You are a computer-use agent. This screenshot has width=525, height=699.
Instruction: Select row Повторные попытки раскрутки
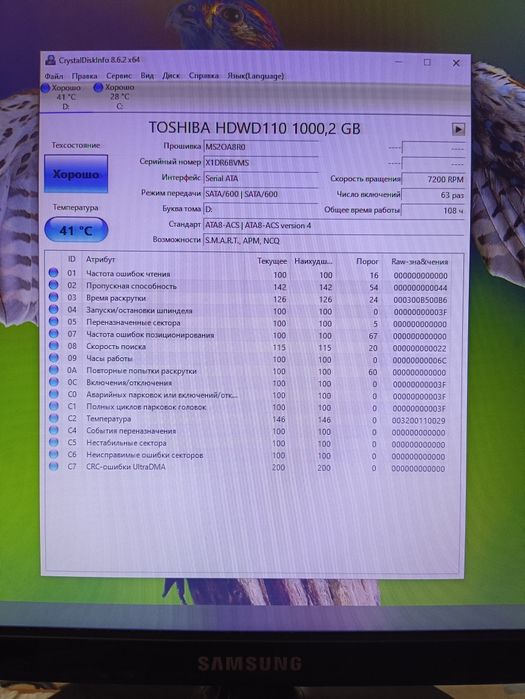coord(254,371)
